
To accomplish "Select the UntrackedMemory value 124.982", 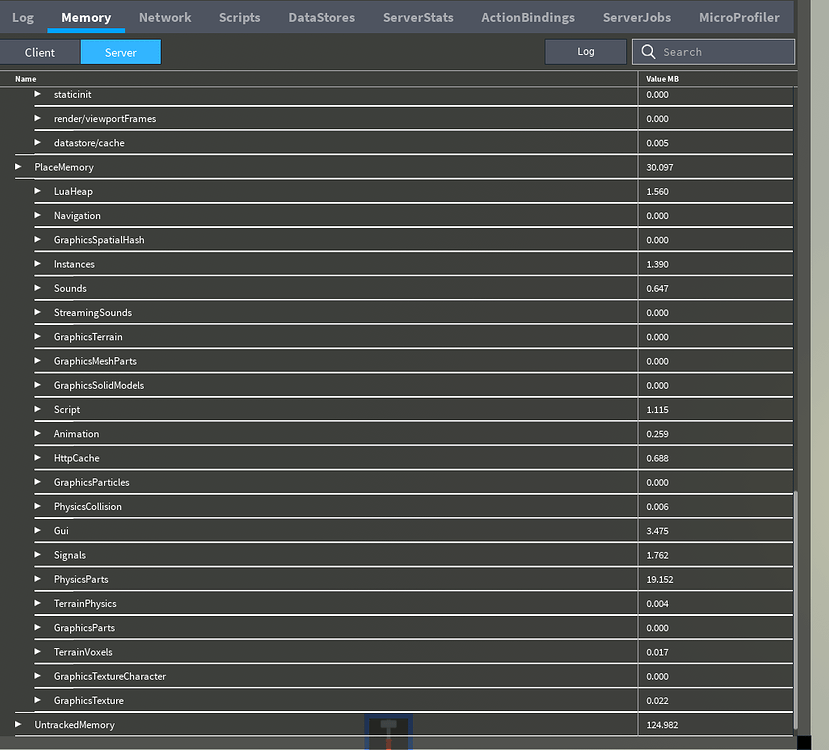I will coord(662,725).
